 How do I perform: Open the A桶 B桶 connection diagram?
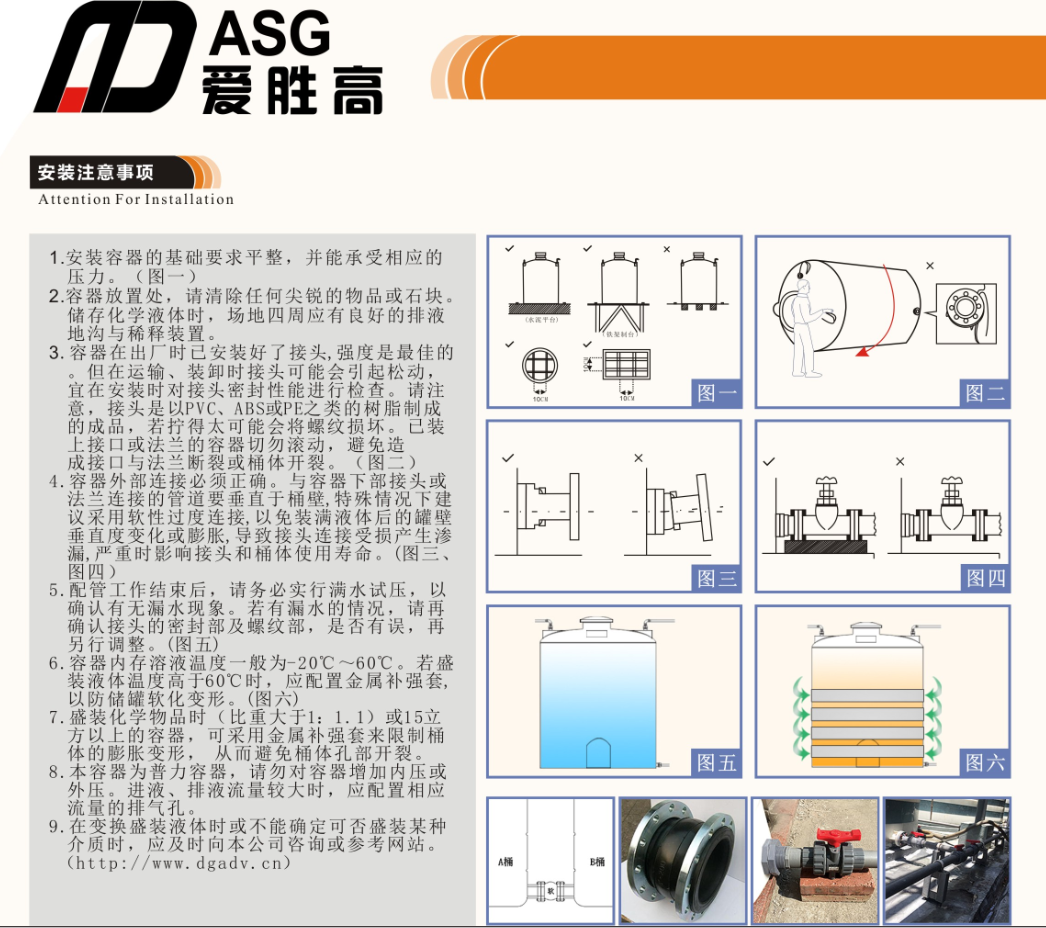pyautogui.click(x=550, y=858)
